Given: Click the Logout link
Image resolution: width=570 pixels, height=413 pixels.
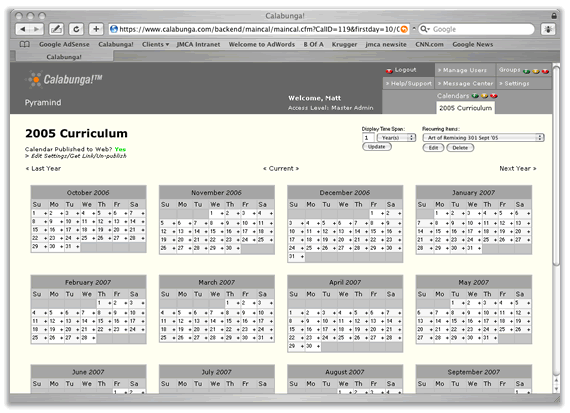Looking at the screenshot, I should pos(405,70).
